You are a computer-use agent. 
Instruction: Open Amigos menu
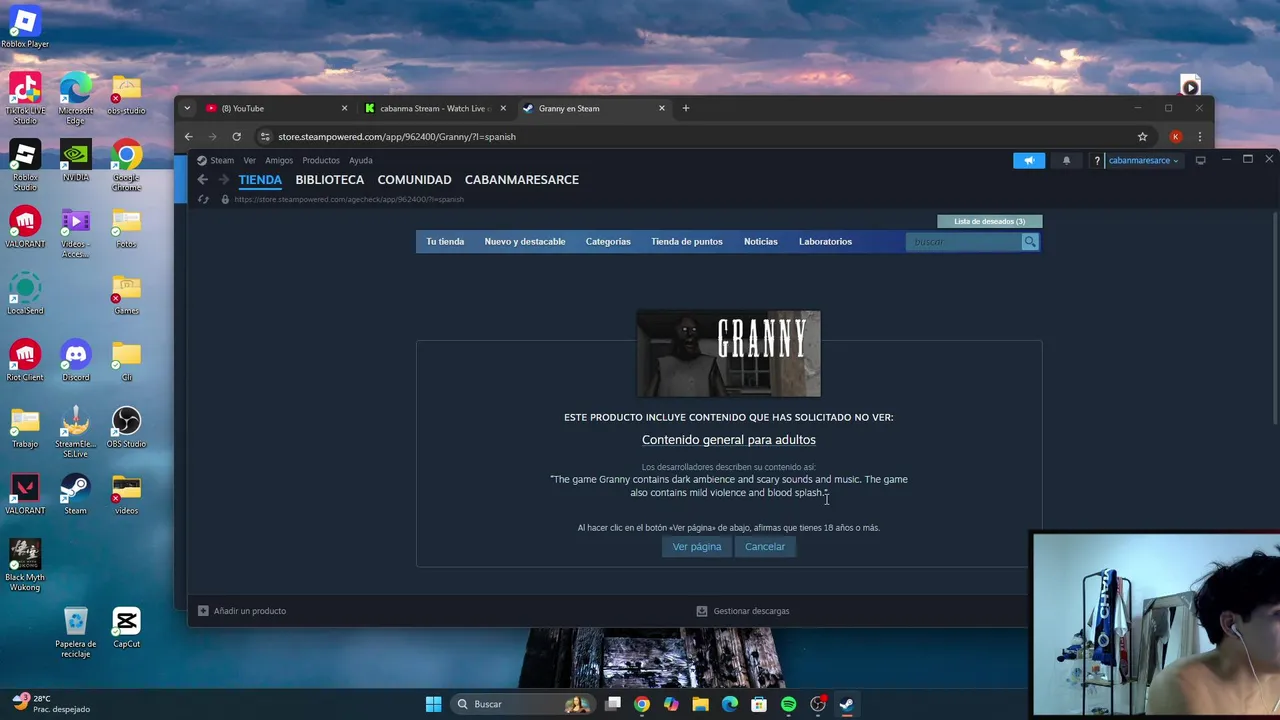click(279, 161)
